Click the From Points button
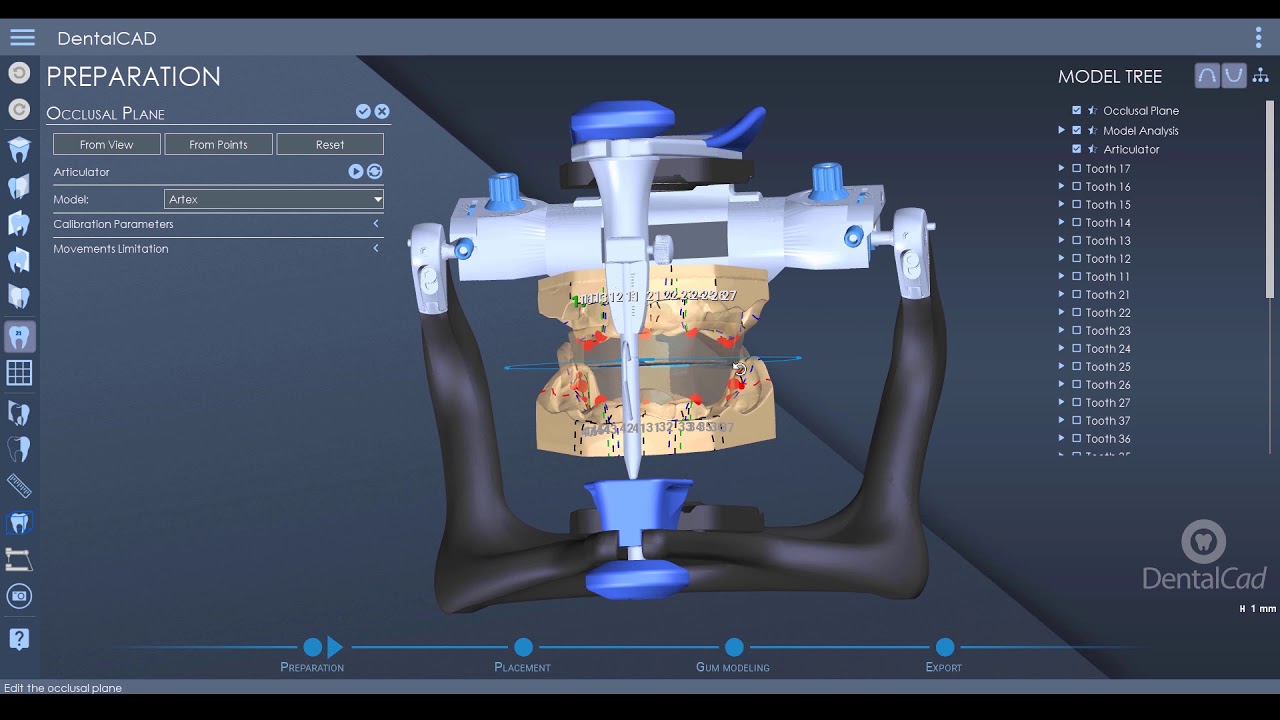 [218, 144]
